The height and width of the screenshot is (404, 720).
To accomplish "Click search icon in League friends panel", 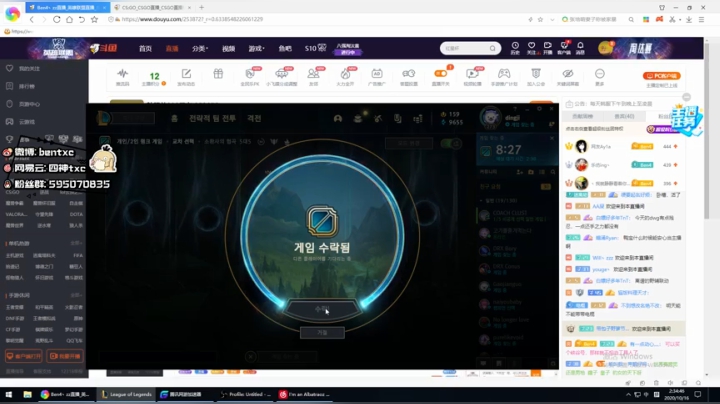I will (x=553, y=172).
